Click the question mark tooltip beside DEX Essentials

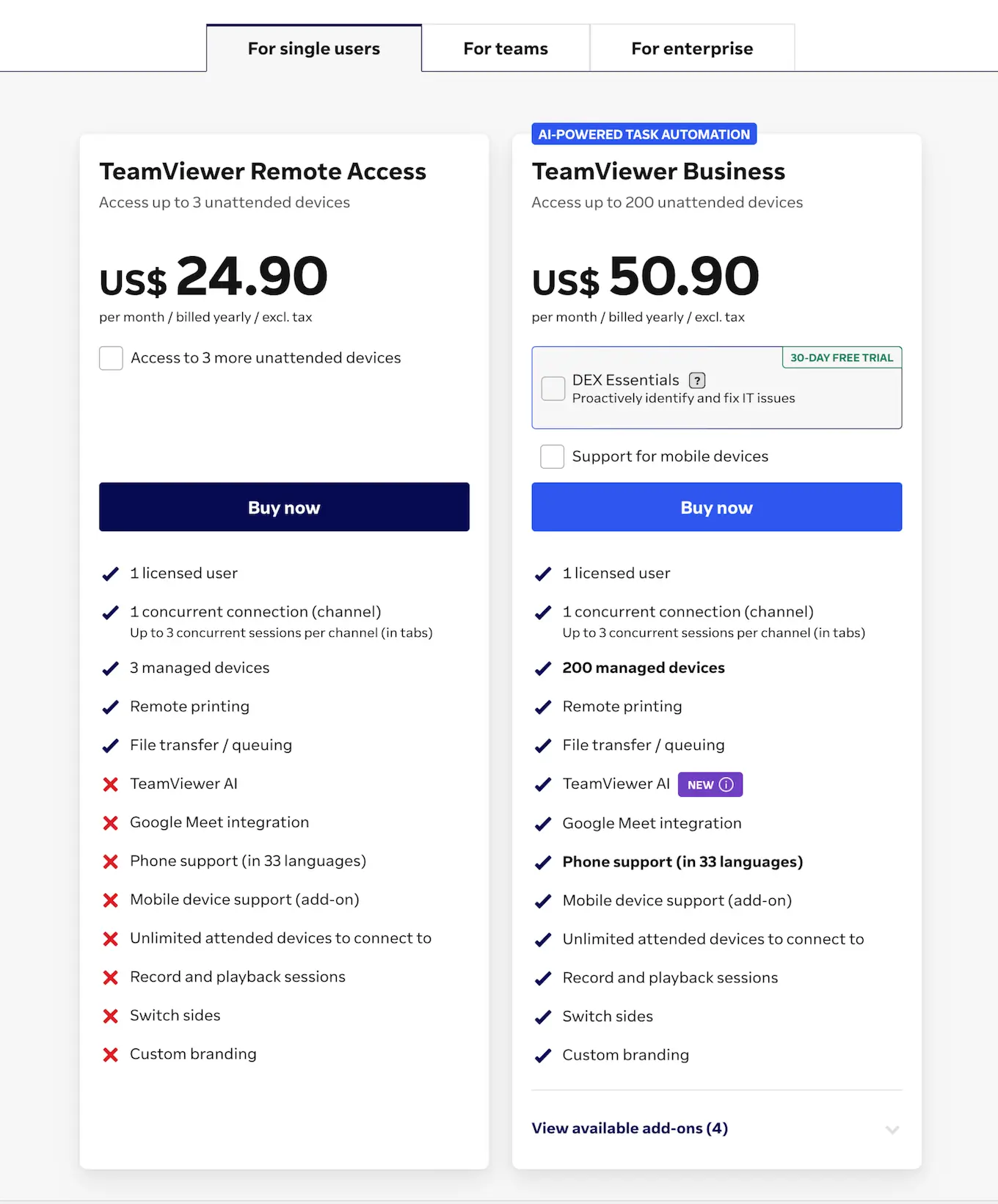coord(696,380)
